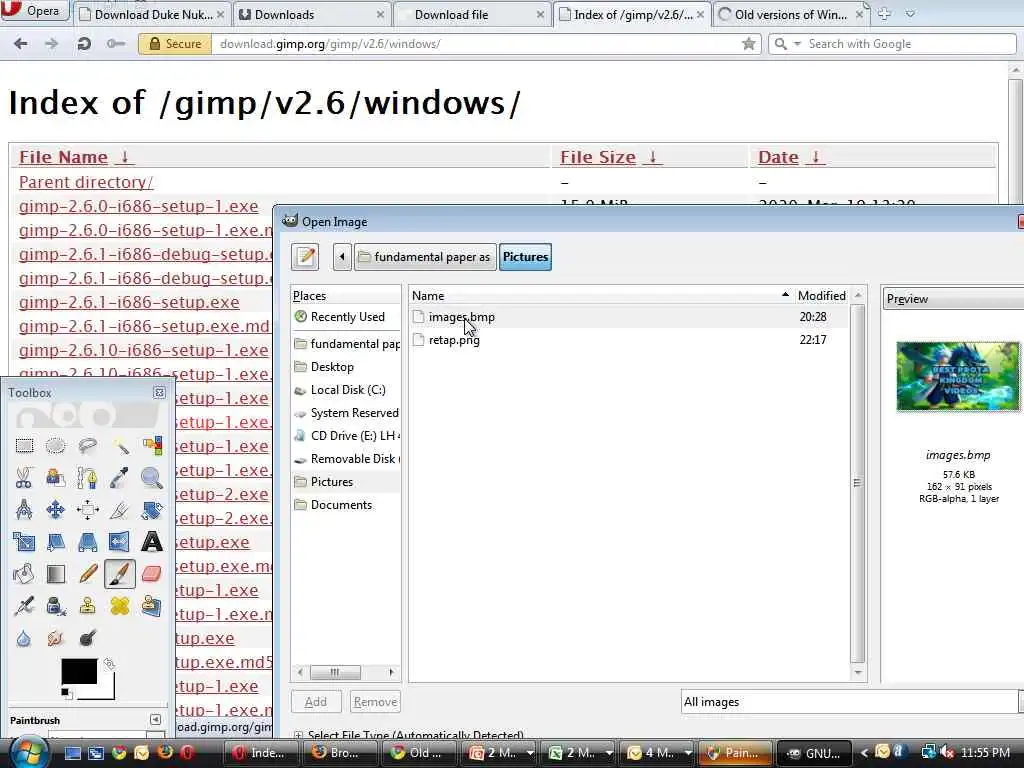This screenshot has height=768, width=1024.
Task: Select the Move tool
Action: tap(56, 510)
